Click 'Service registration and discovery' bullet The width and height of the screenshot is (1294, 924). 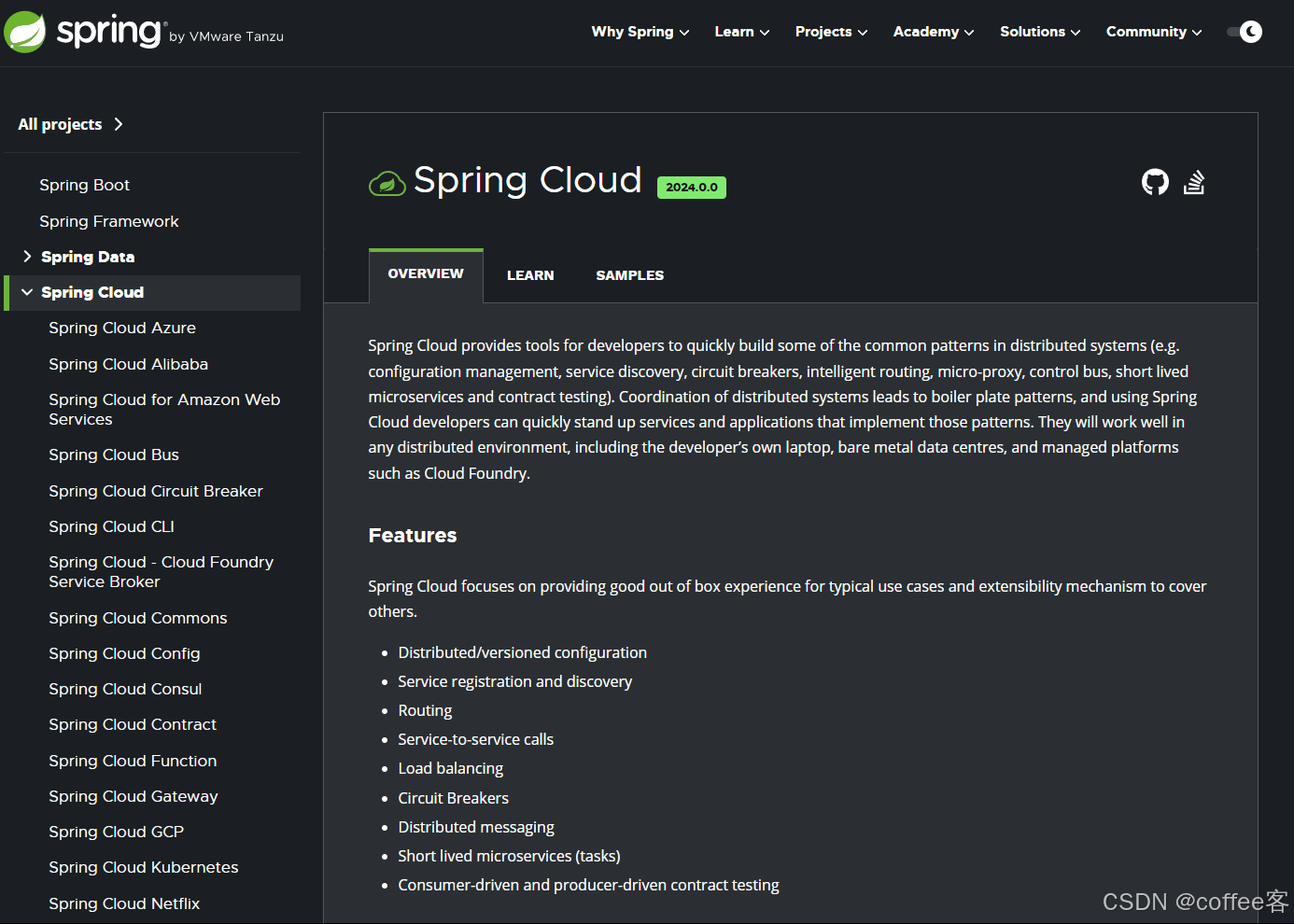(x=514, y=681)
